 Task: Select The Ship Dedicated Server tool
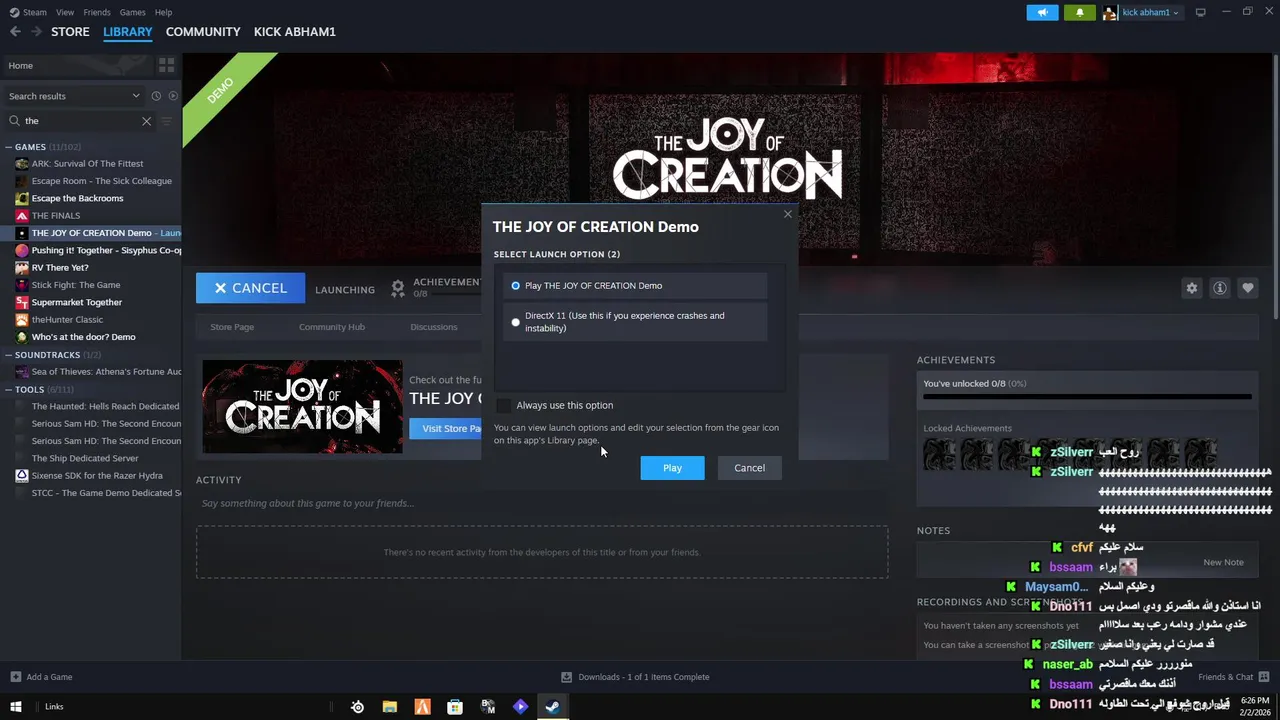pos(85,458)
